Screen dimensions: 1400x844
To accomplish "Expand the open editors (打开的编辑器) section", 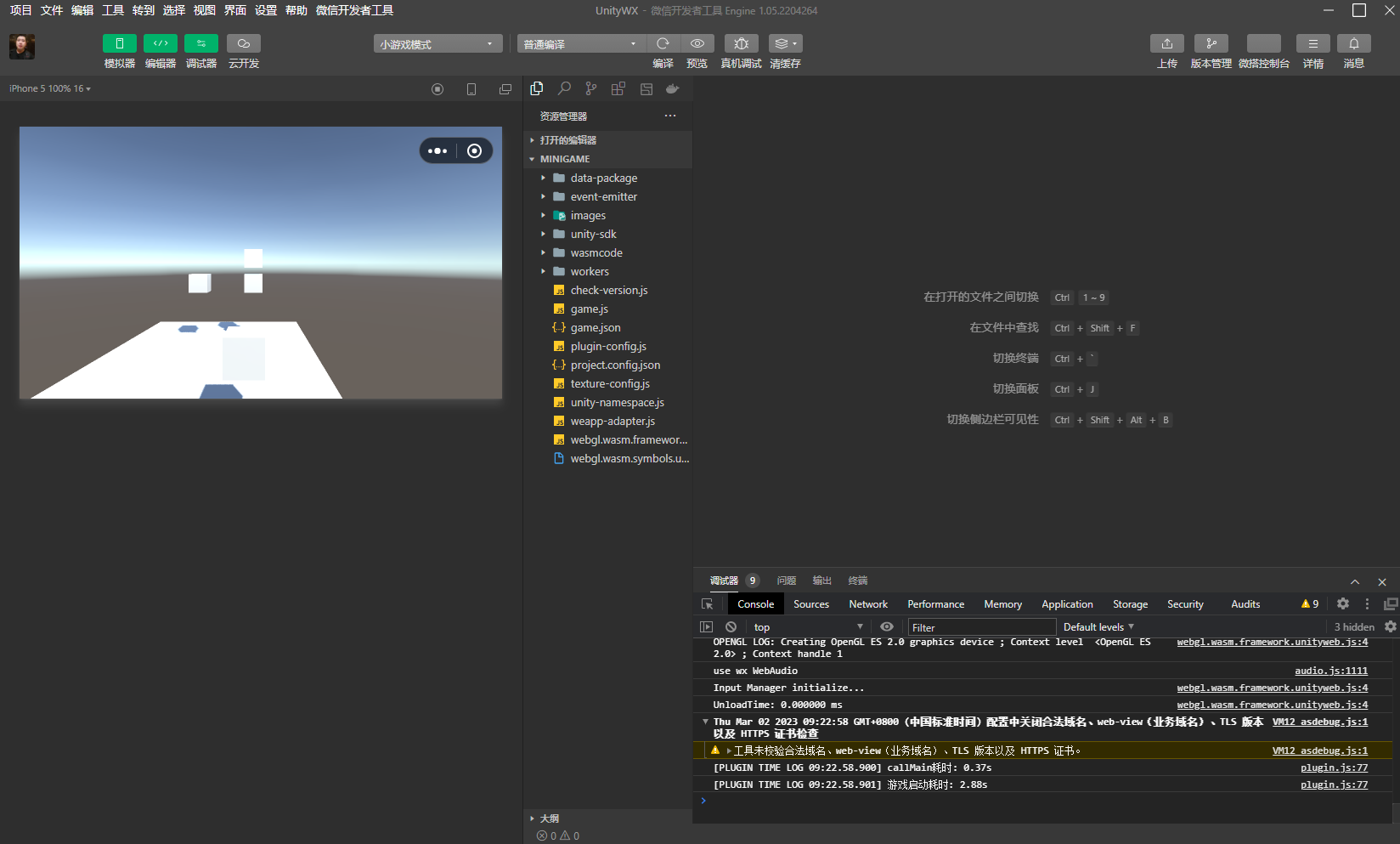I will 607,140.
